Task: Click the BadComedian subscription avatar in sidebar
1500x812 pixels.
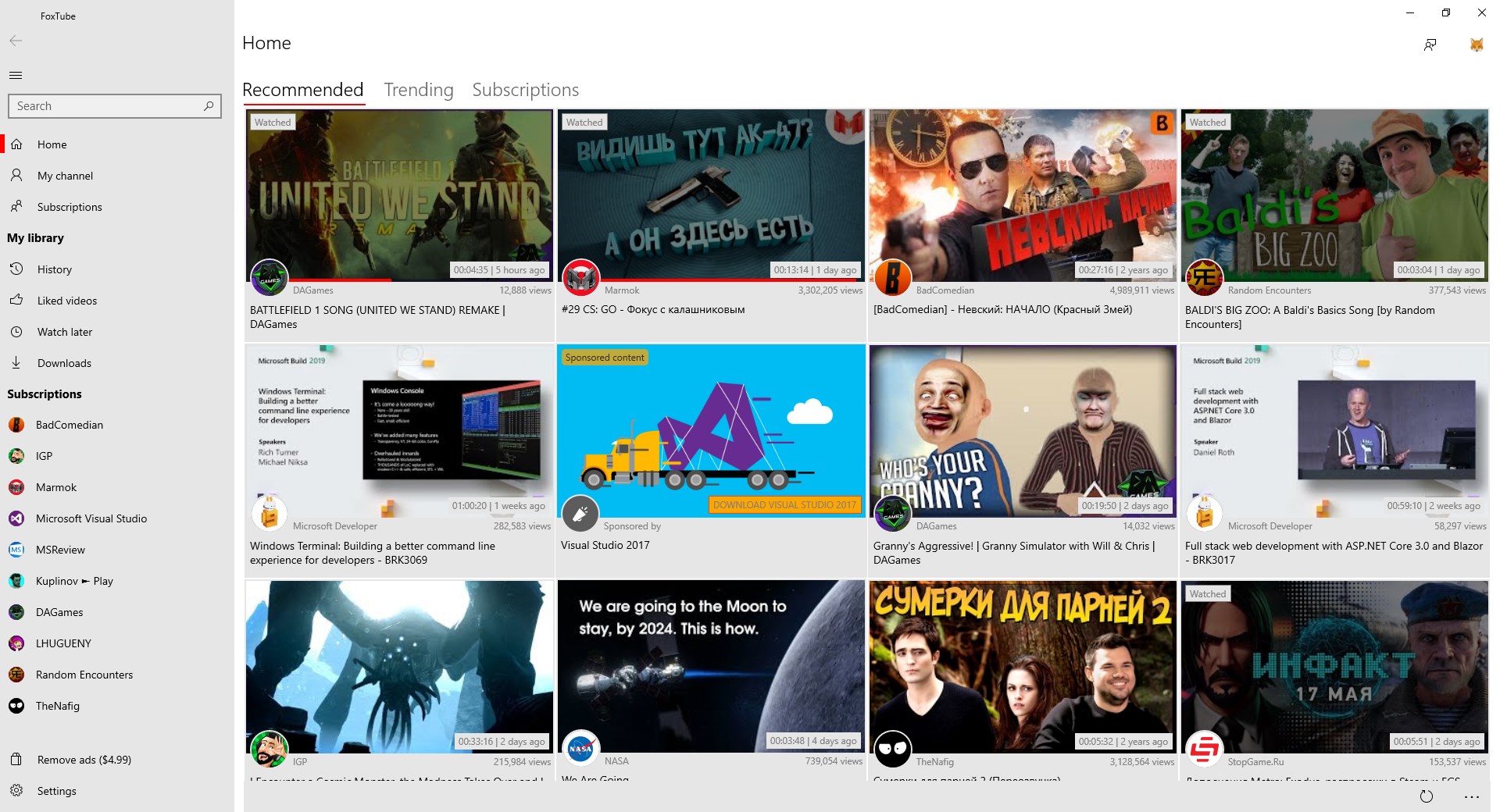Action: click(16, 425)
